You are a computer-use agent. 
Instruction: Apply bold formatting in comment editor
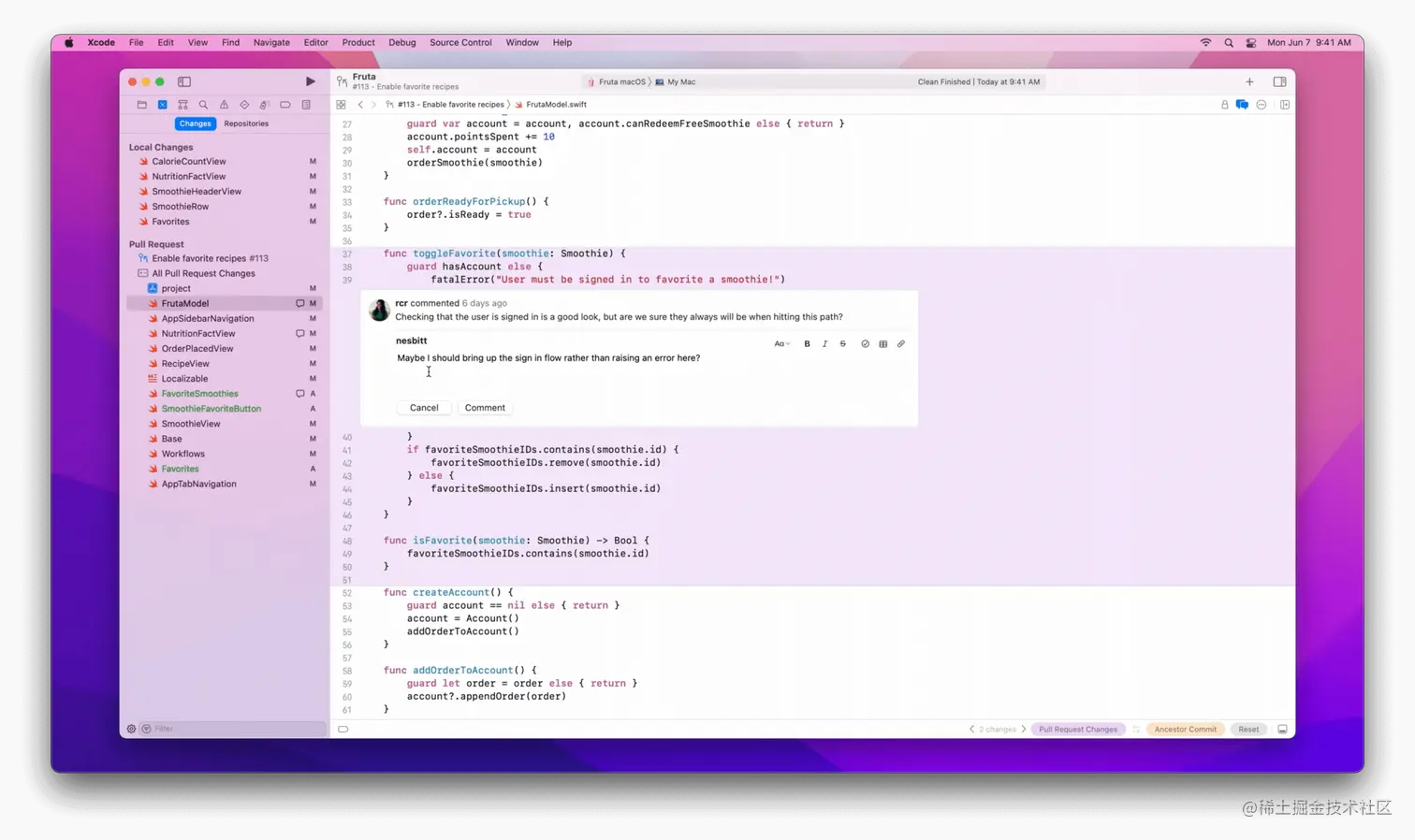tap(807, 344)
